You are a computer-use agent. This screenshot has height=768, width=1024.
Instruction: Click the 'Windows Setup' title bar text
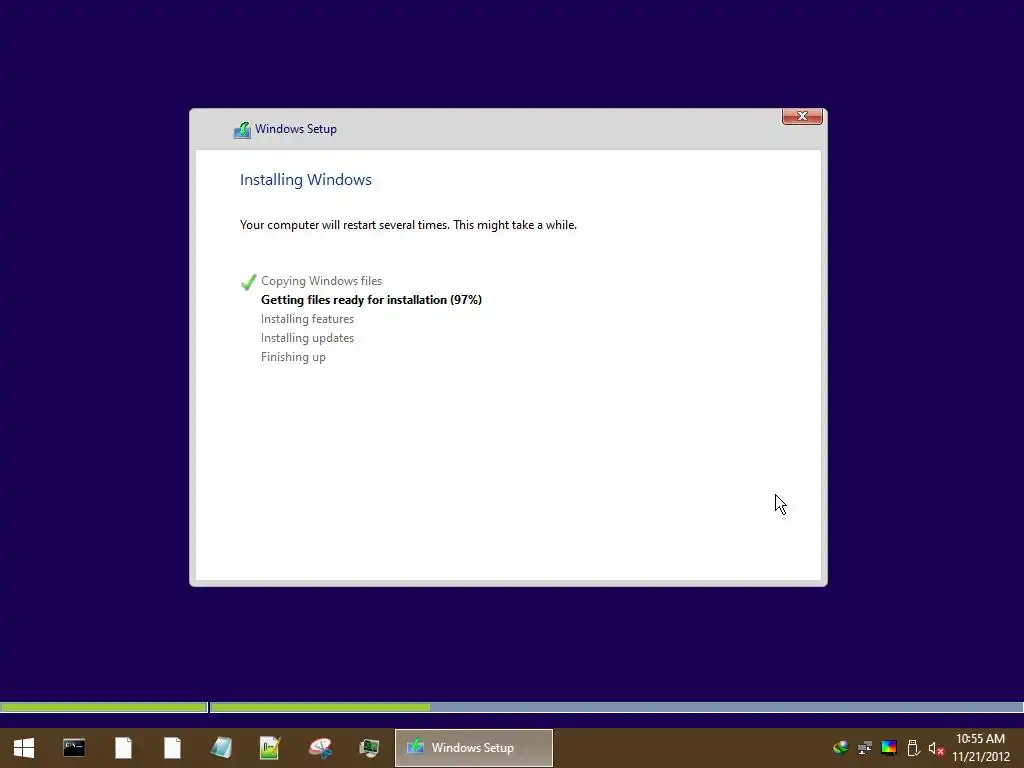click(x=296, y=129)
